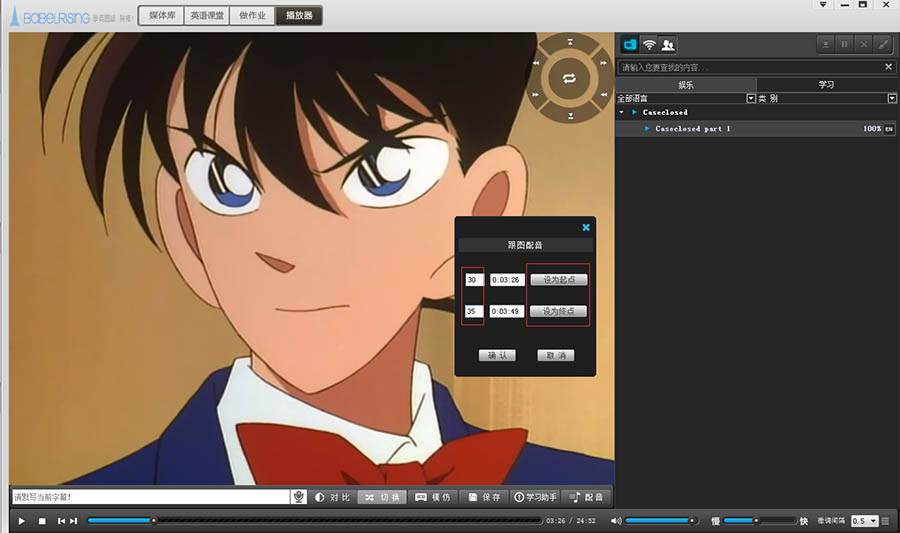The image size is (900, 533).
Task: Click the subtitle dictation input field
Action: click(x=150, y=497)
